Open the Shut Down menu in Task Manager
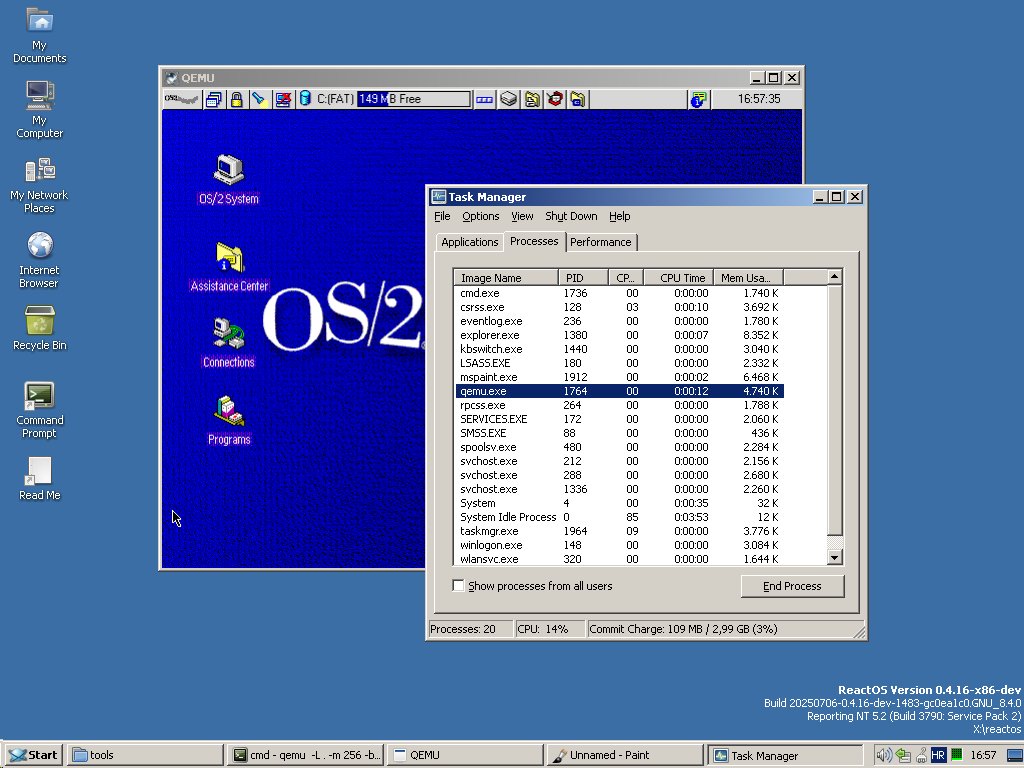The width and height of the screenshot is (1024, 768). 571,216
